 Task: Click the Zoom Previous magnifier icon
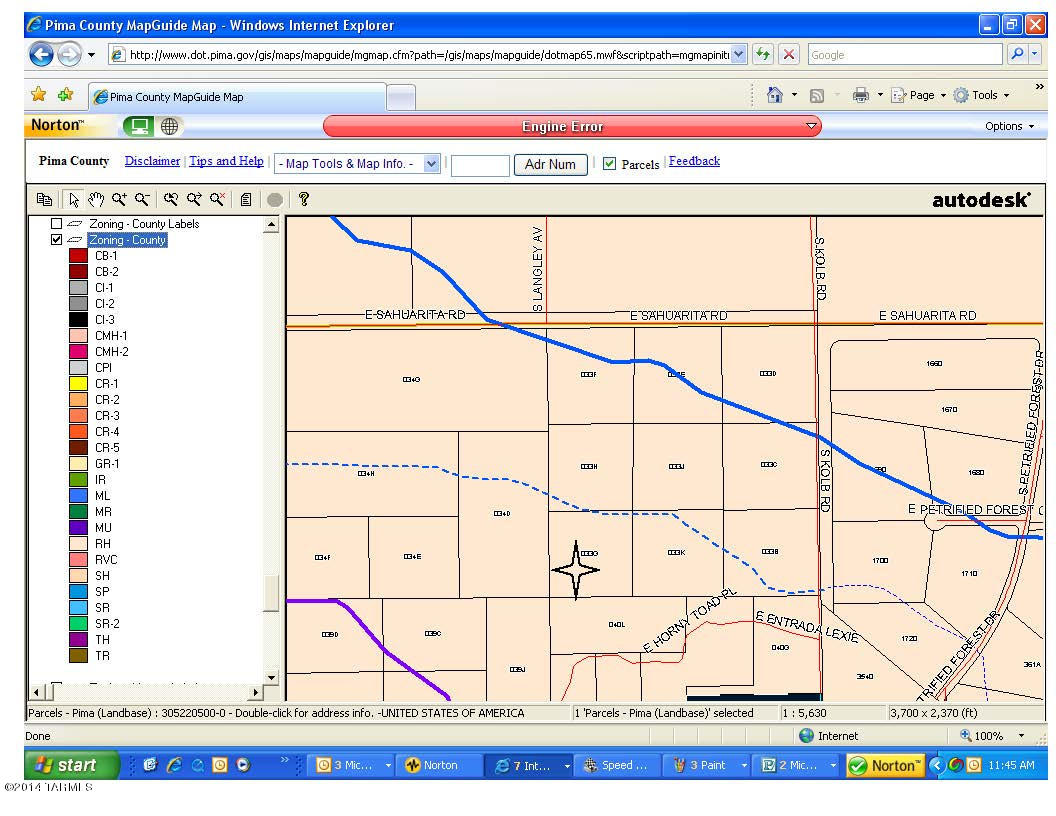point(171,199)
